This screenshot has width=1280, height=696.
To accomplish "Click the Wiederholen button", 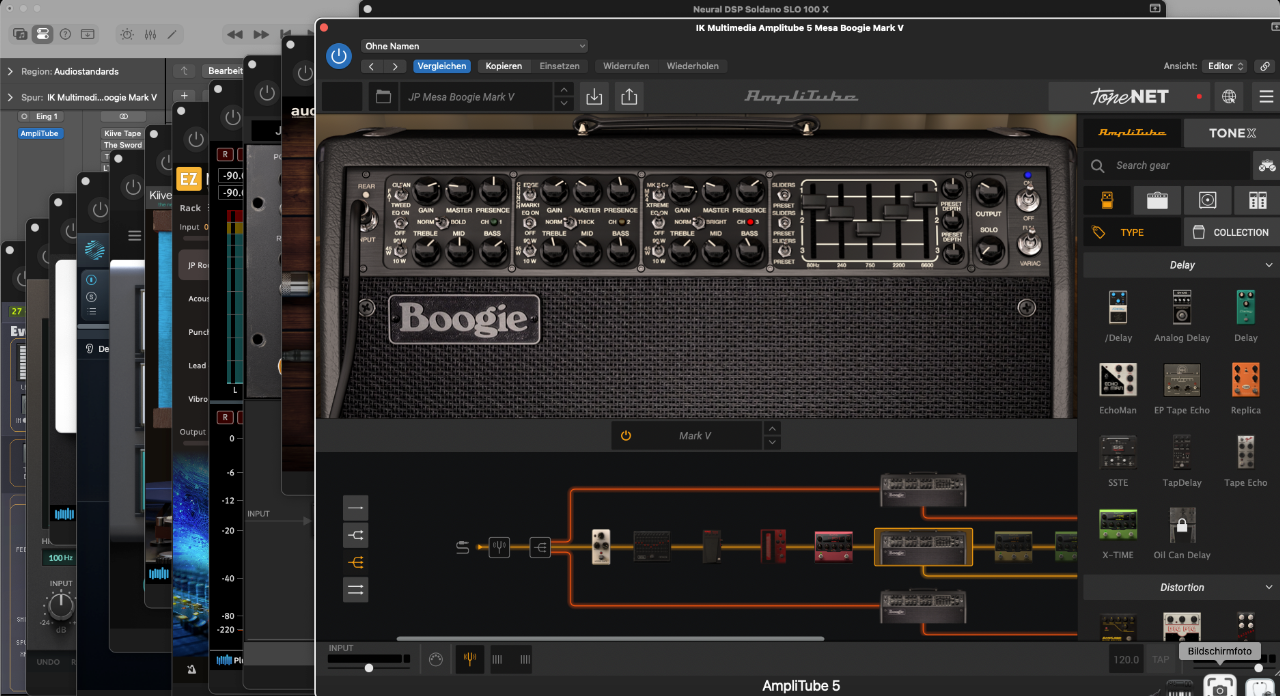I will (692, 66).
